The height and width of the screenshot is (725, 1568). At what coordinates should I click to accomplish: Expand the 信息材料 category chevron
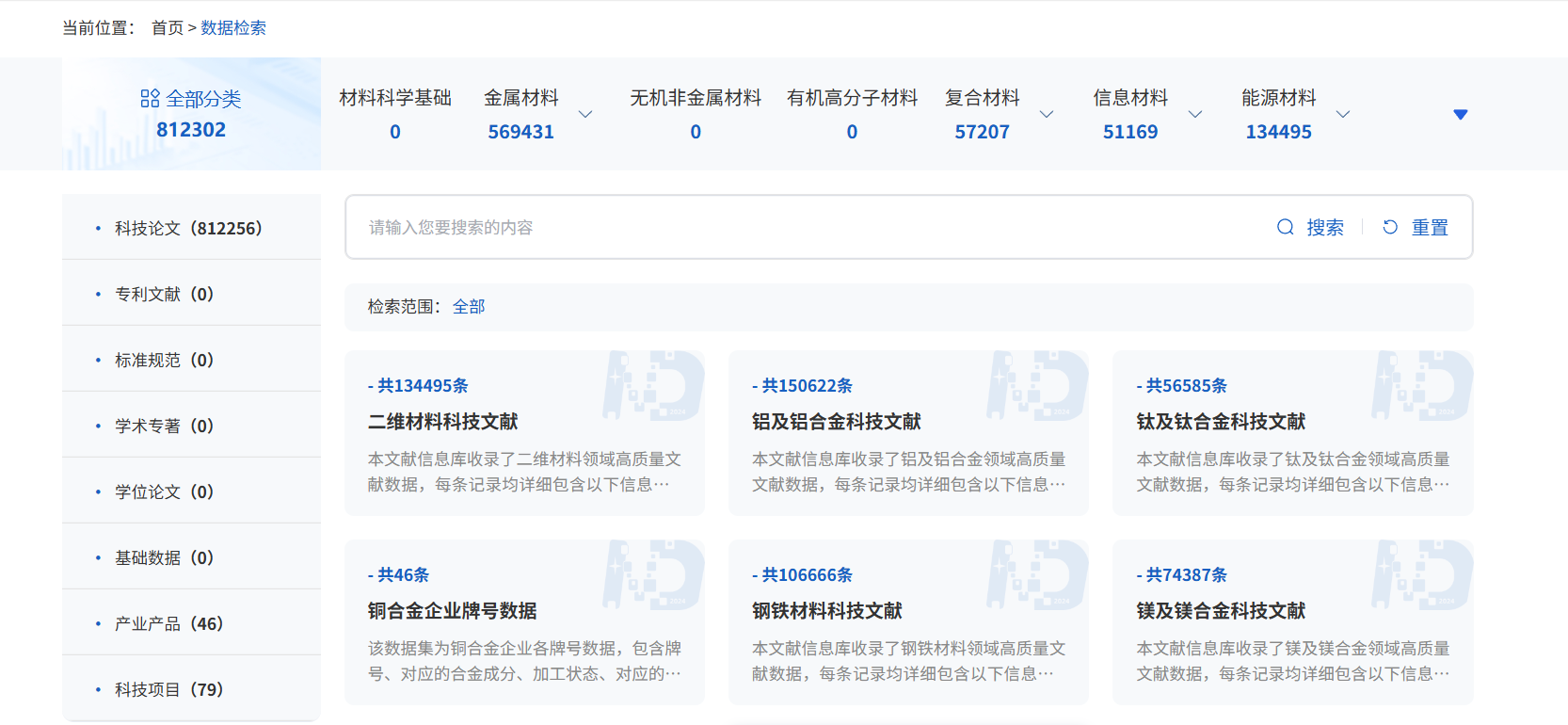tap(1195, 114)
